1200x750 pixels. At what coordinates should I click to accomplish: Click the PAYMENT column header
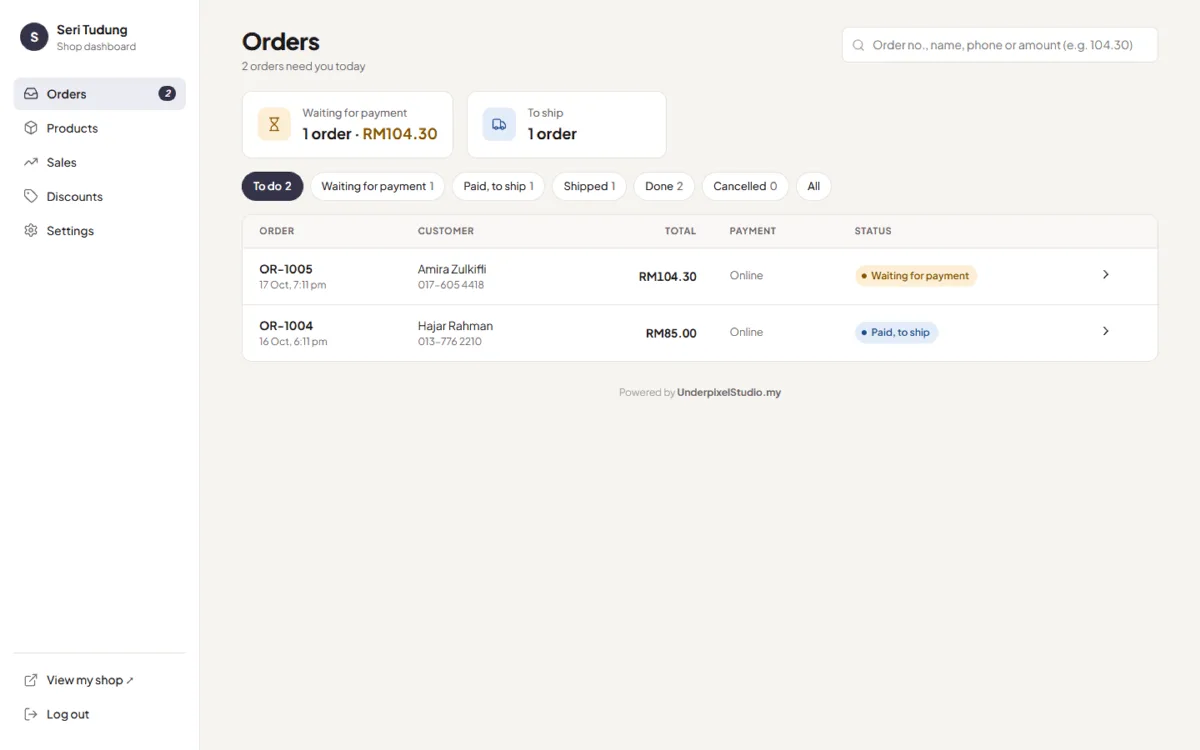coord(753,231)
